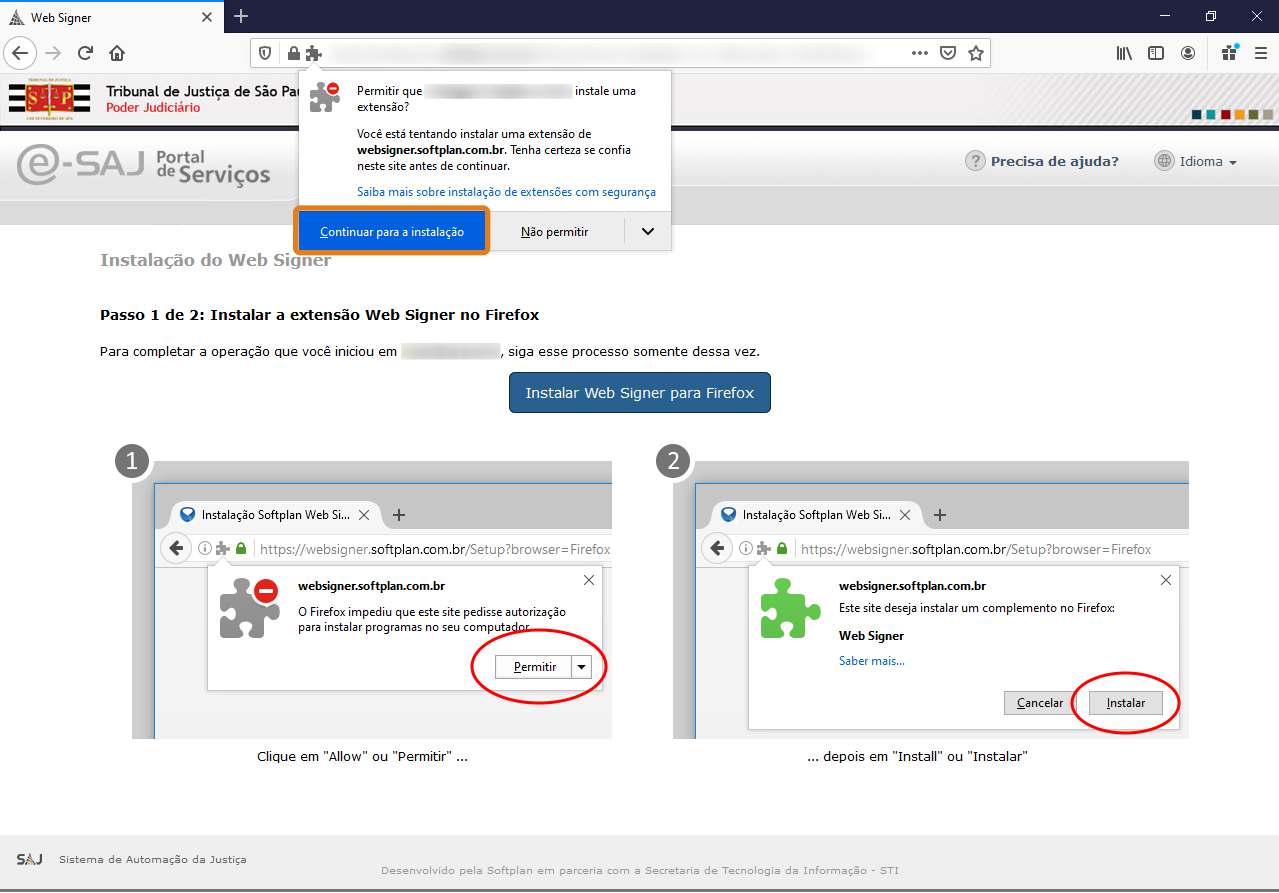Viewport: 1279px width, 893px height.
Task: Click the Tribunal de Justiça SP flag emblem
Action: click(49, 99)
